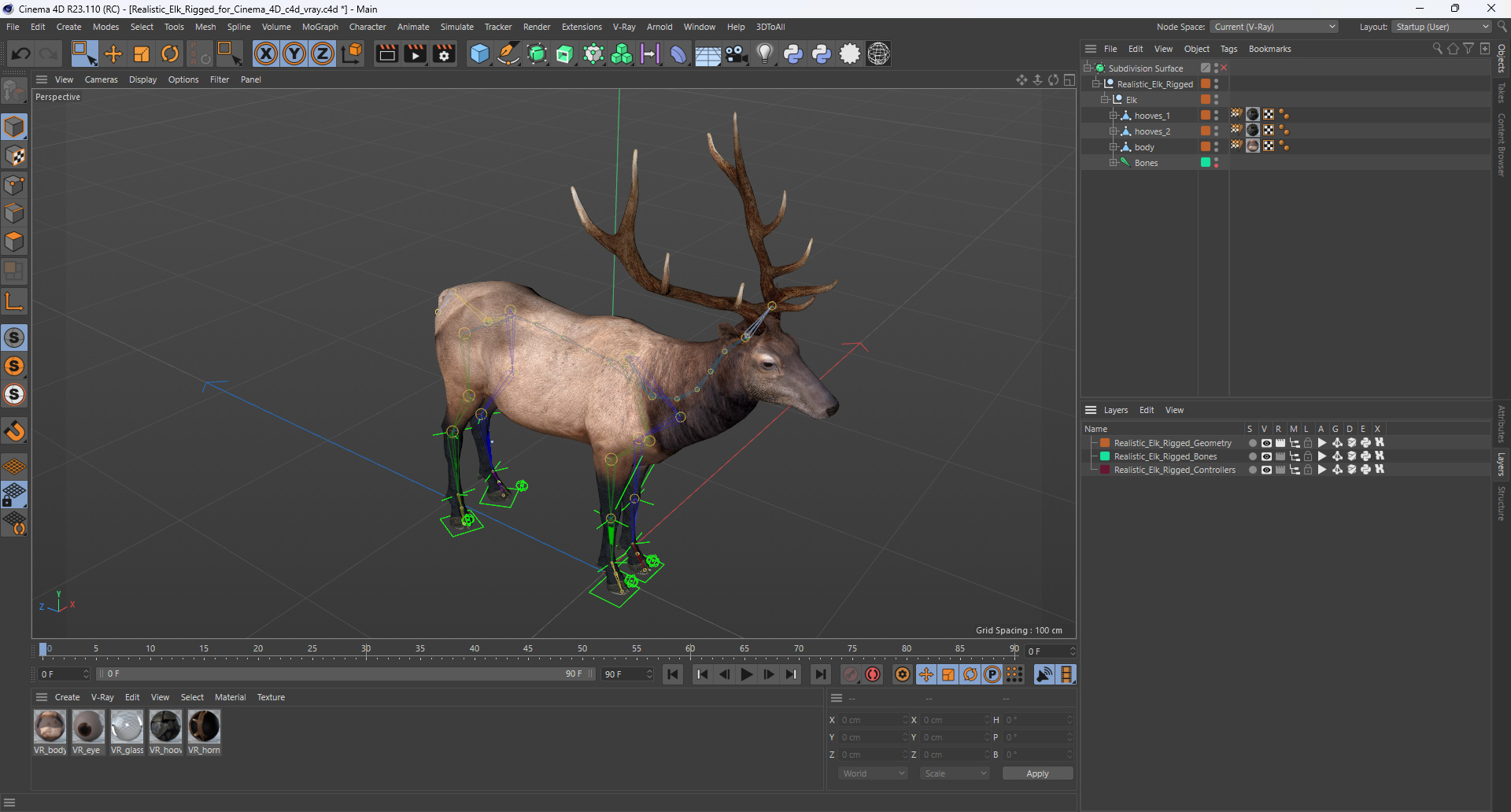Expand the hooves_1 object
This screenshot has height=812, width=1511.
click(x=1114, y=116)
